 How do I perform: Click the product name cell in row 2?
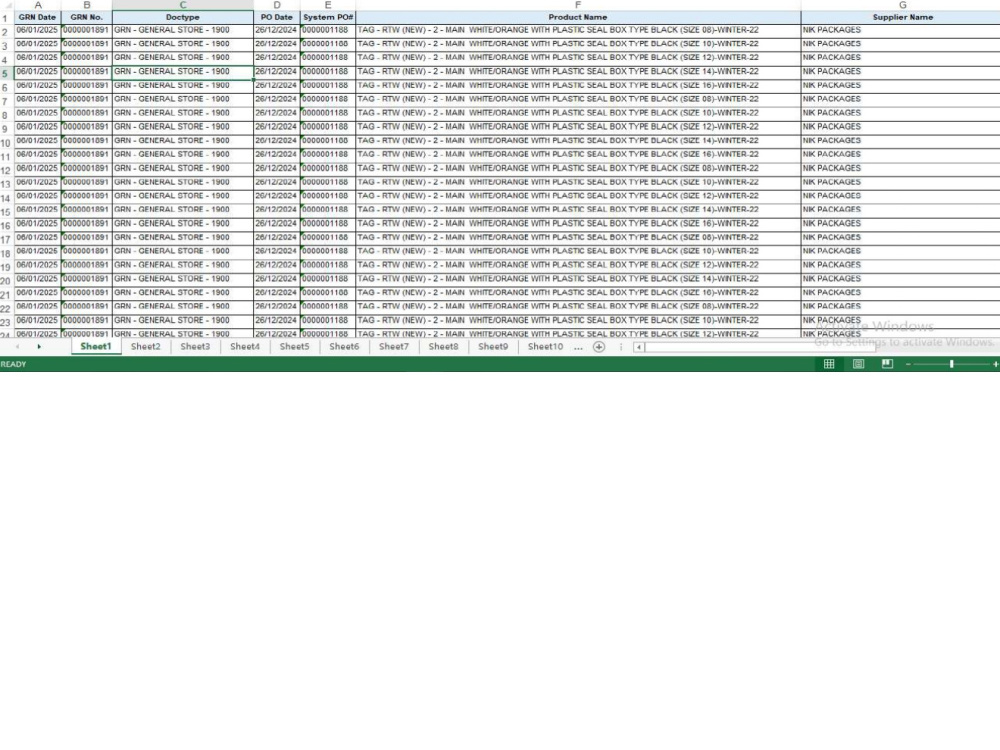click(578, 30)
